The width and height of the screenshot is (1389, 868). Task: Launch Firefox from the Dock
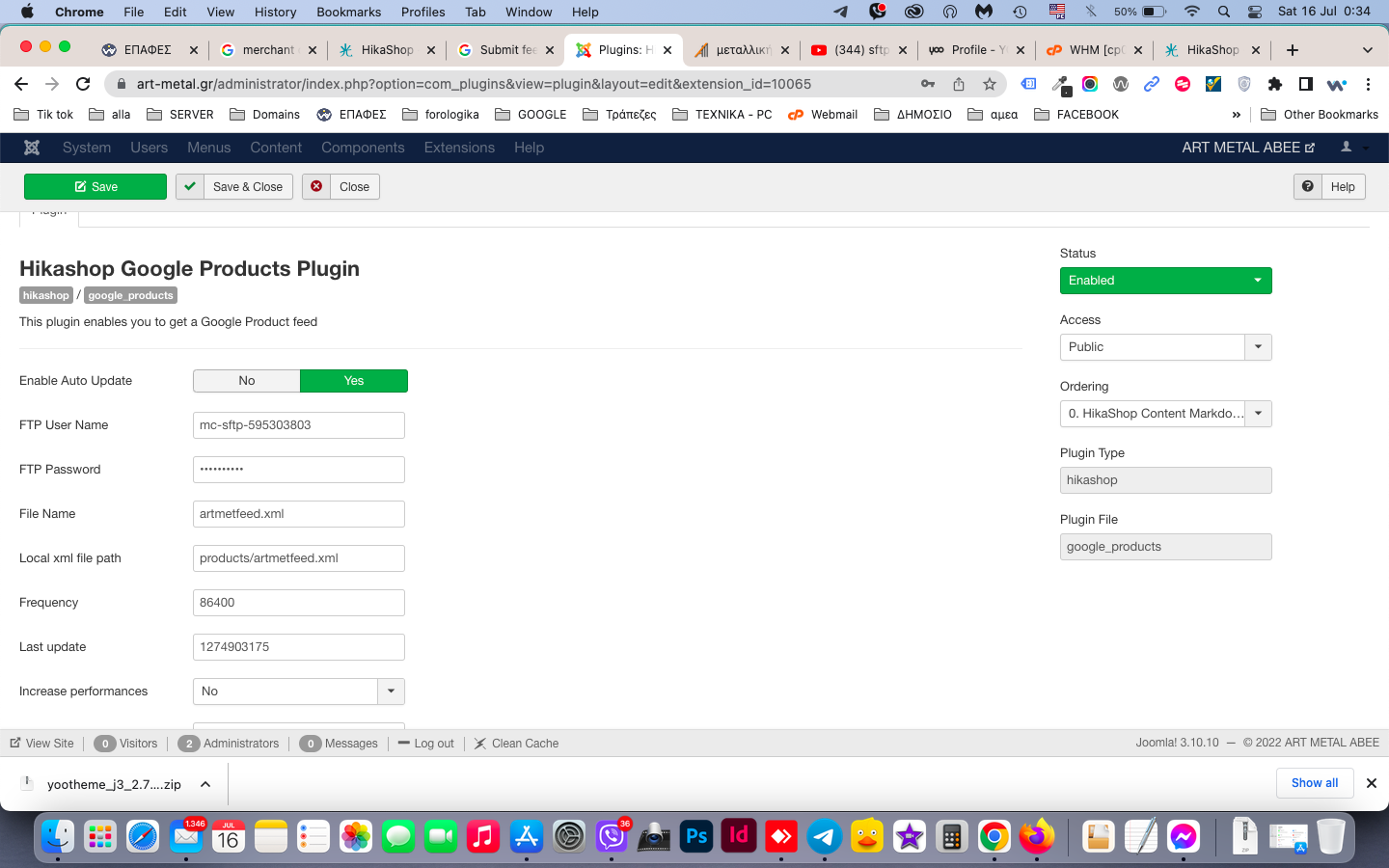click(x=1037, y=836)
